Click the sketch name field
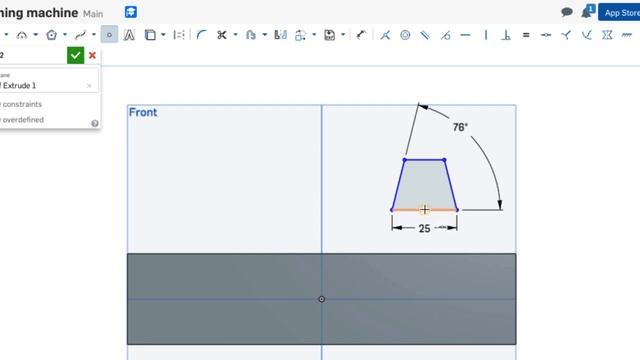 [x=33, y=55]
